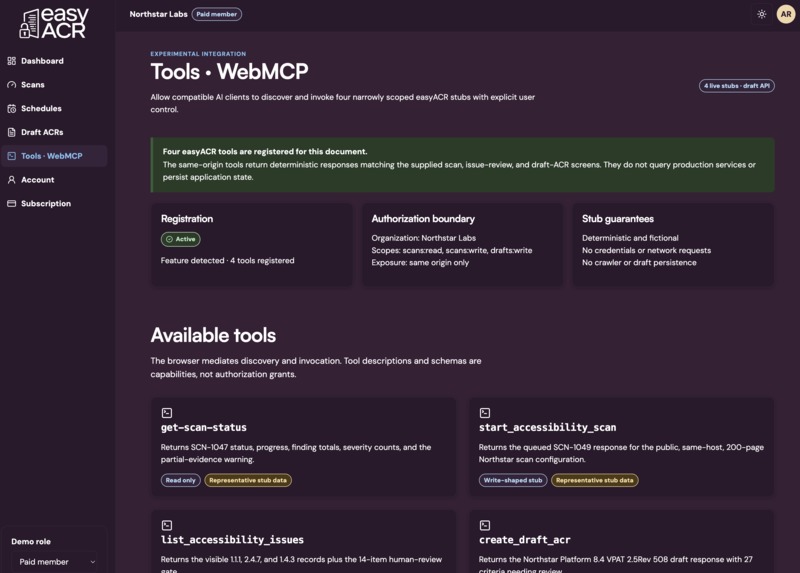Screen dimensions: 800x573
Task: Click the start_accessibility_scan terminal icon
Action: tap(485, 413)
